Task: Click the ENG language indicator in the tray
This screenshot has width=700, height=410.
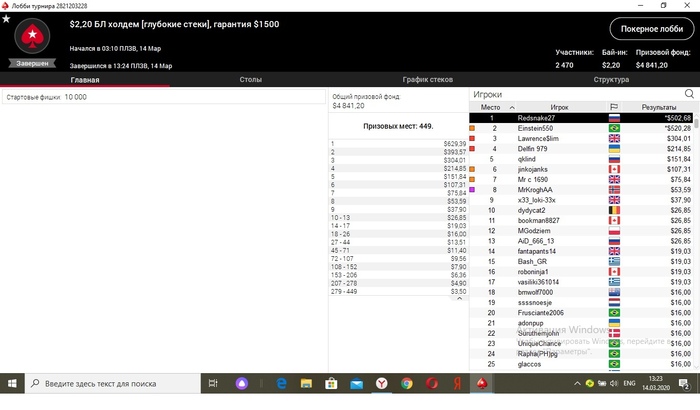Action: (x=629, y=384)
